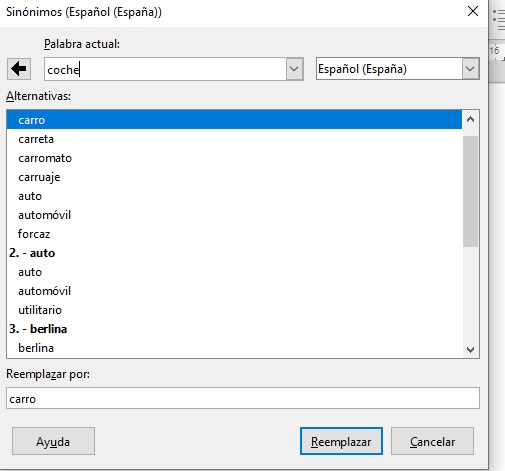Click the Reemplazar por text field

click(x=243, y=398)
